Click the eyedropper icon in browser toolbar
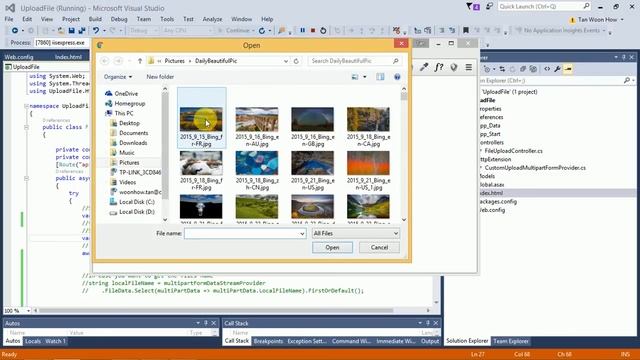This screenshot has width=640, height=360. point(424,67)
